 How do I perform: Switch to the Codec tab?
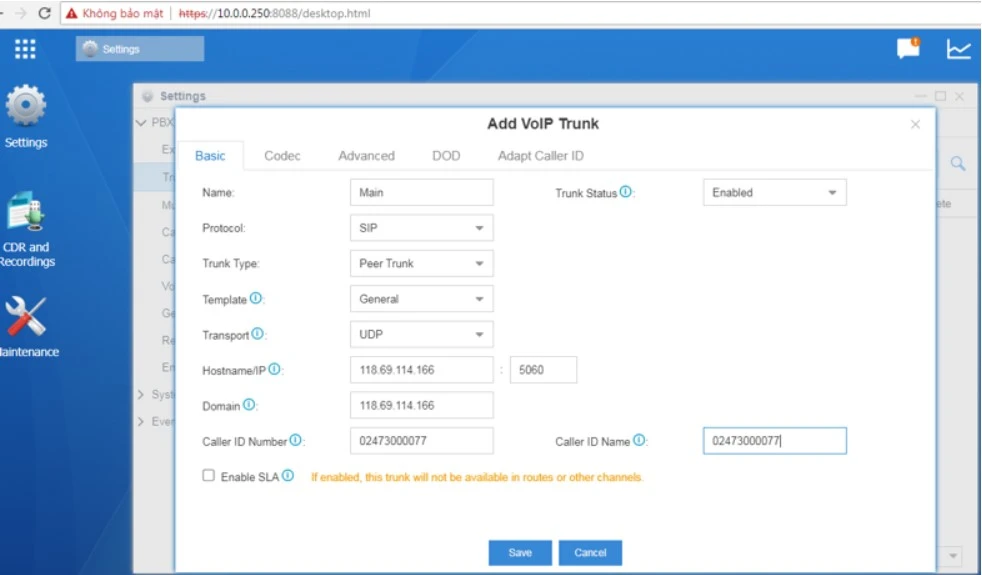[x=282, y=156]
